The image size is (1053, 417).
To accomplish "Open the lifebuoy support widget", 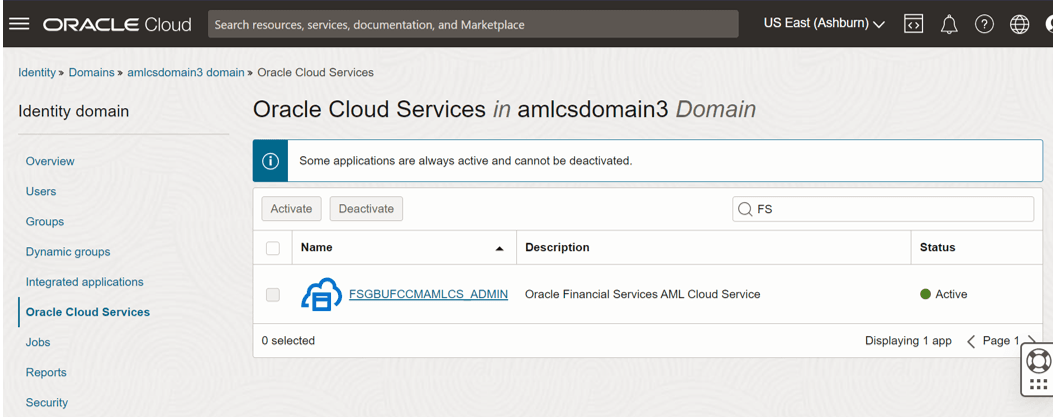I will tap(1038, 361).
